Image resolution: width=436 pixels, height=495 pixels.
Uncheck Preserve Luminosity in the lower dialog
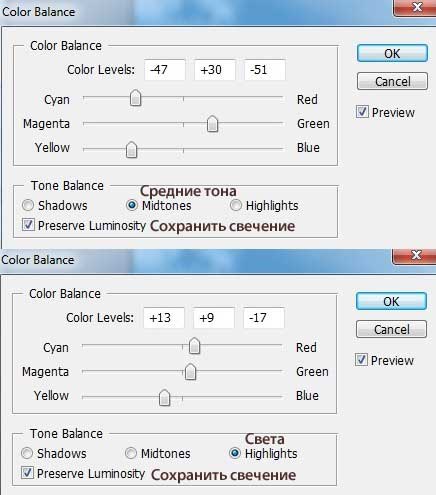coord(27,473)
